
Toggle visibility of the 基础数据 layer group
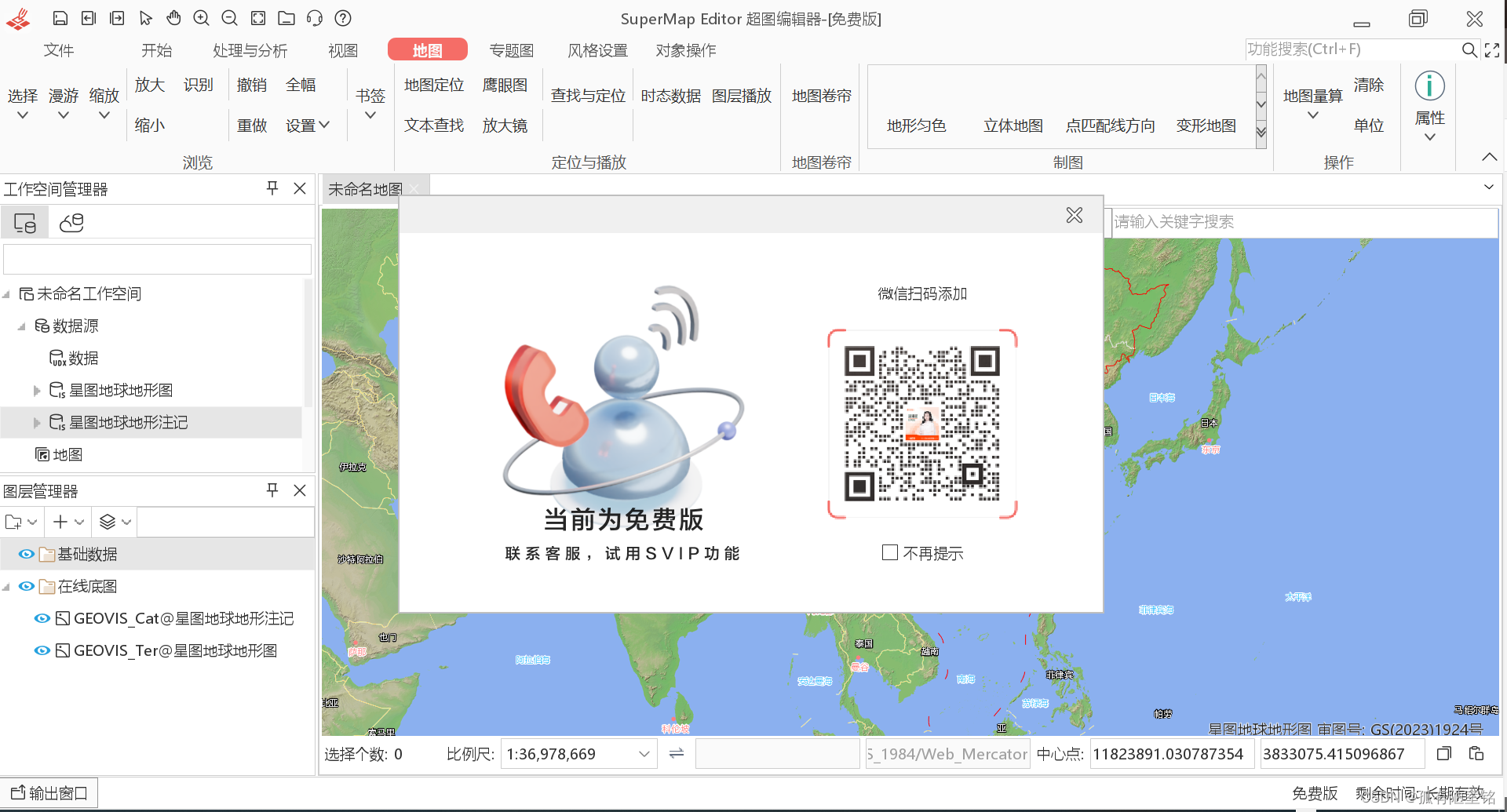27,554
